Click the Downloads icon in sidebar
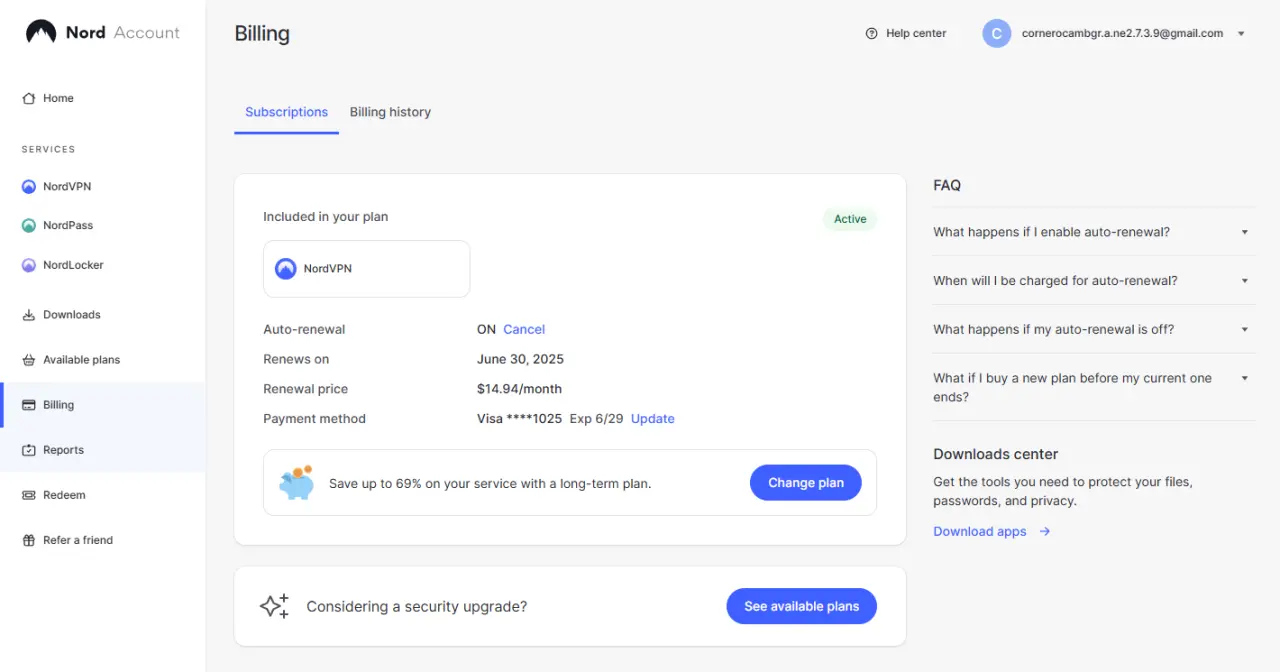Image resolution: width=1280 pixels, height=672 pixels. (x=29, y=315)
